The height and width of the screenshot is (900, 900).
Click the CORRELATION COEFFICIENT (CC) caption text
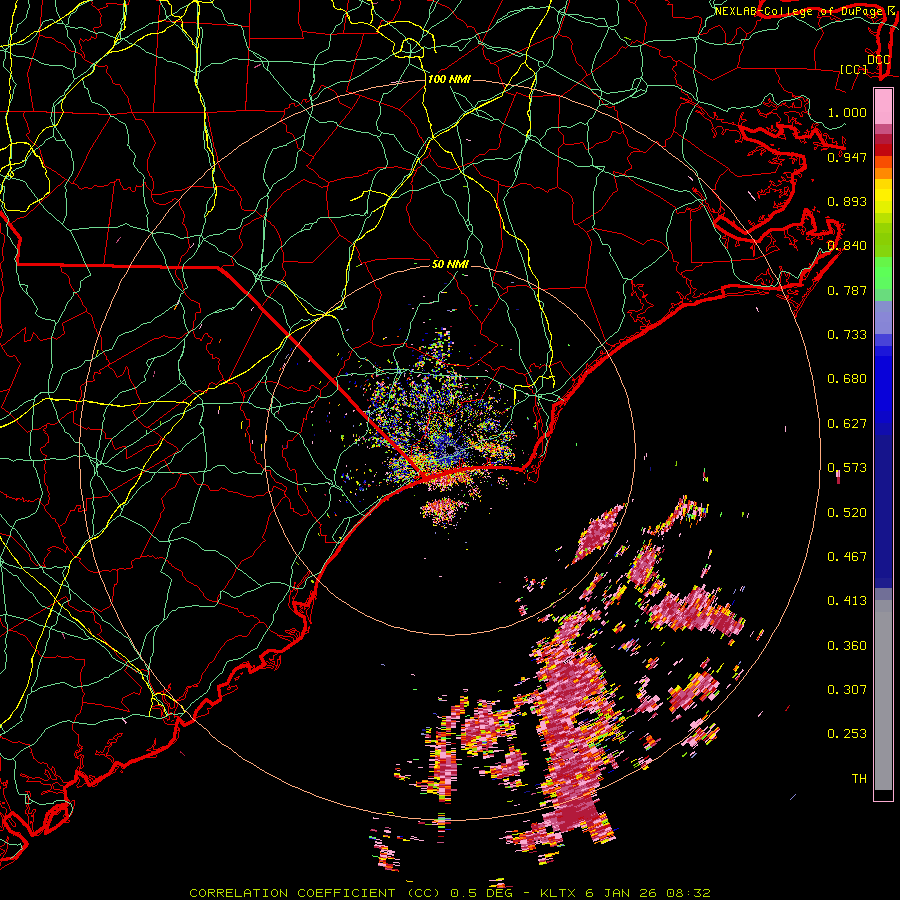(x=315, y=893)
